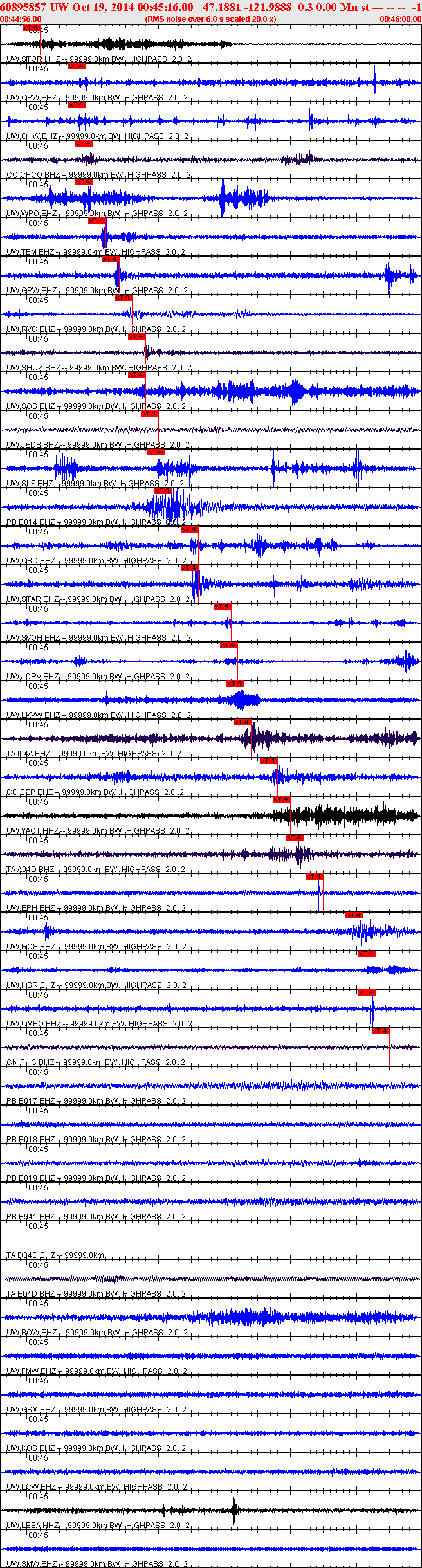Viewport: 422px width, 1568px height.
Task: Click the red pick flag on the CC.CPCO BHZ trace
Action: (x=84, y=143)
